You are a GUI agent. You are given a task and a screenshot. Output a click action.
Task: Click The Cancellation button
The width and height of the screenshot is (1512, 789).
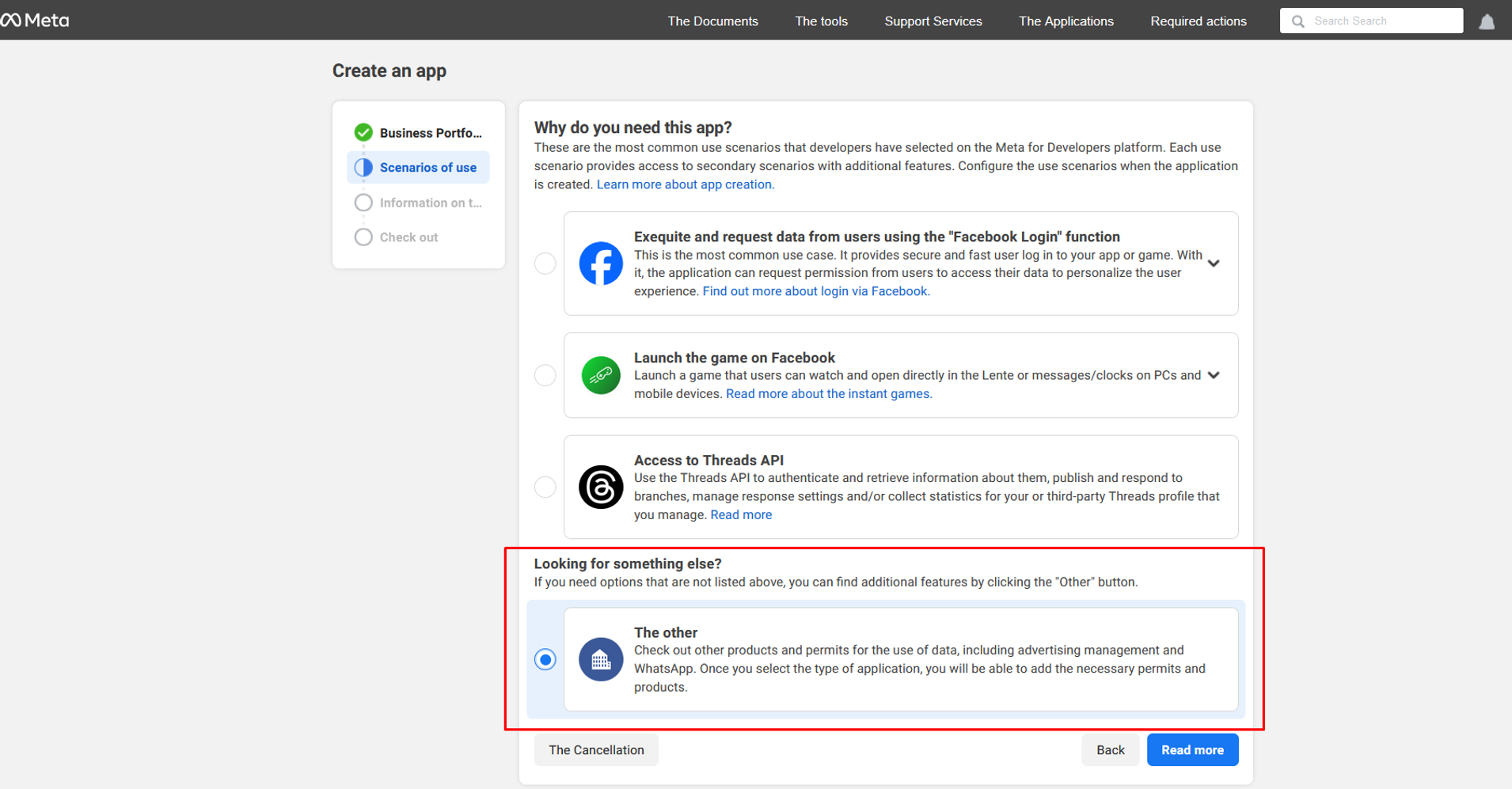click(596, 749)
